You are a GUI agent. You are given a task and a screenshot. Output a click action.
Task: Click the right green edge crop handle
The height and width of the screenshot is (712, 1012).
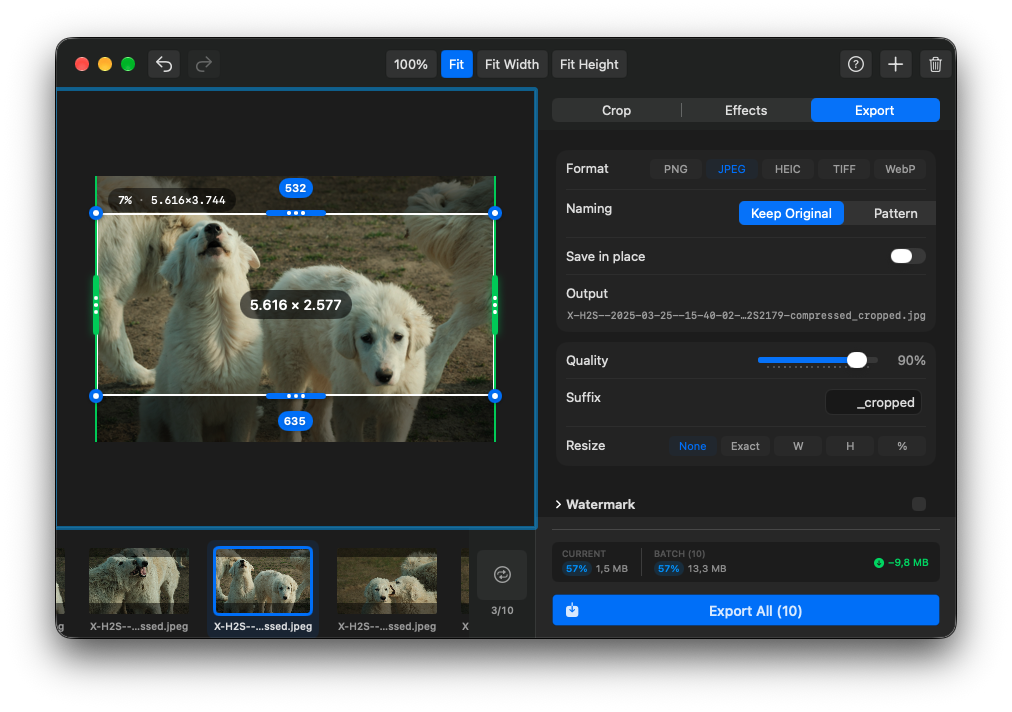(495, 305)
